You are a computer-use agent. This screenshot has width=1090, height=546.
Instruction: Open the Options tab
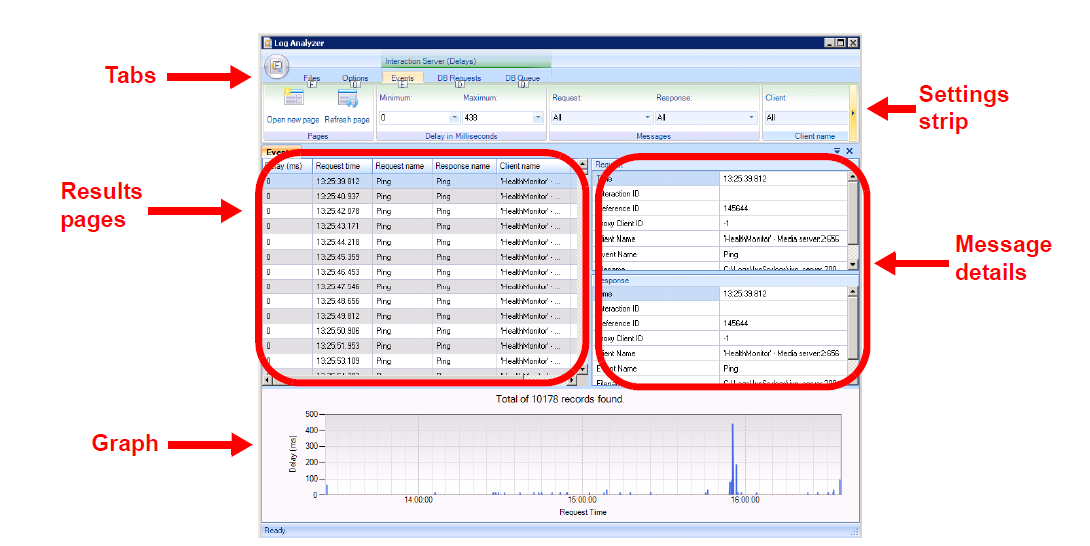[x=355, y=78]
